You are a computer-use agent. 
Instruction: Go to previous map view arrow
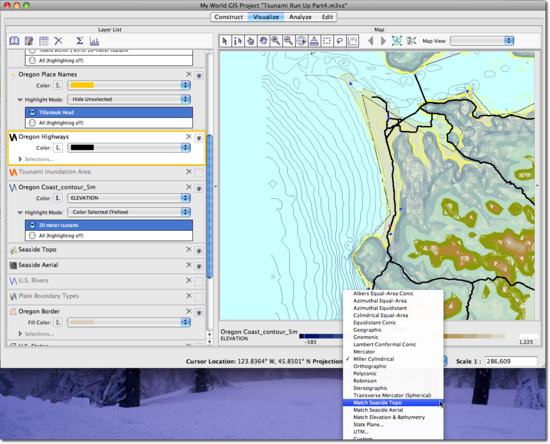click(x=370, y=41)
